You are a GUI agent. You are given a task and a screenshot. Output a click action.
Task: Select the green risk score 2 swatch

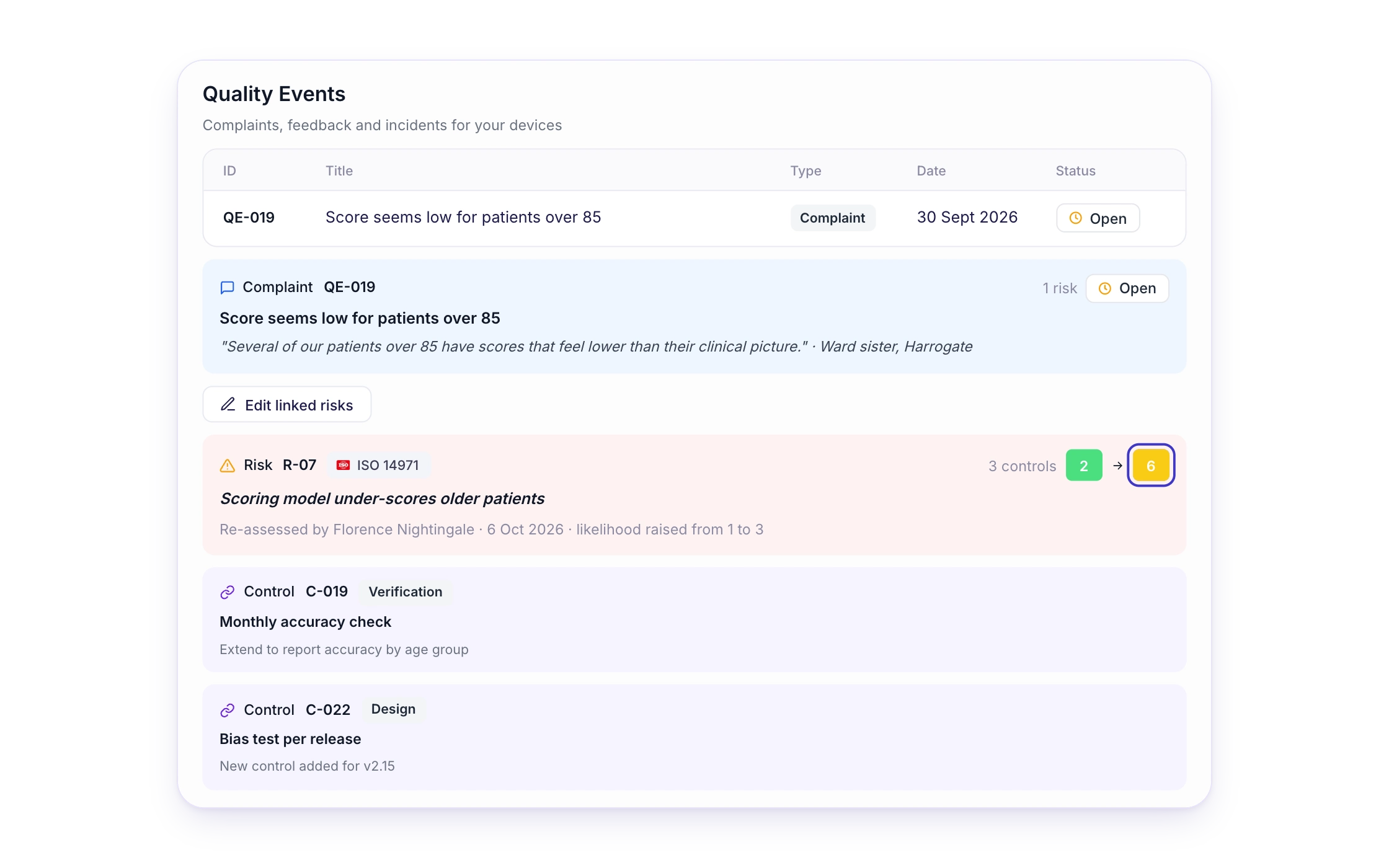1084,466
